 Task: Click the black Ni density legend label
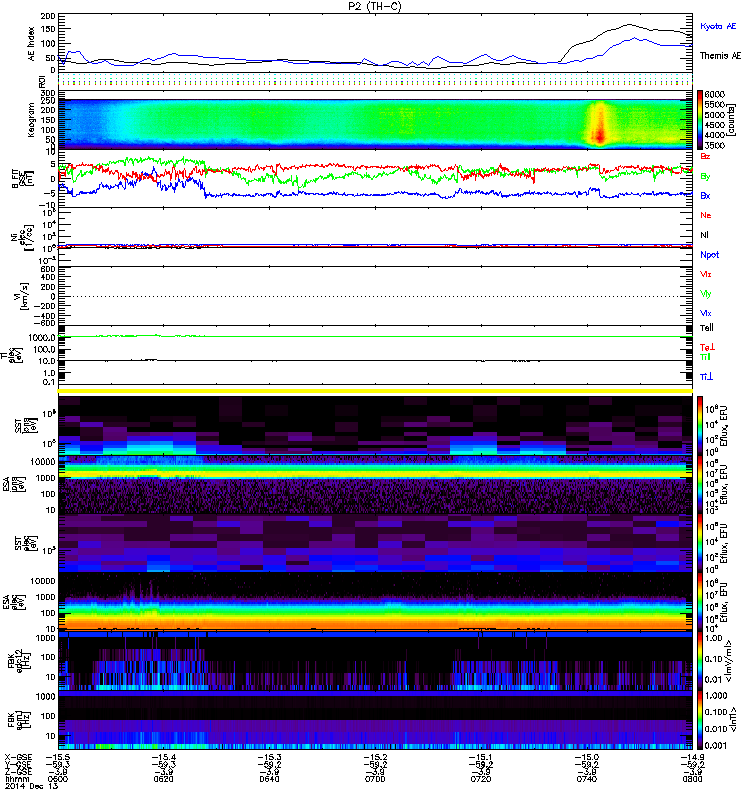(x=705, y=235)
